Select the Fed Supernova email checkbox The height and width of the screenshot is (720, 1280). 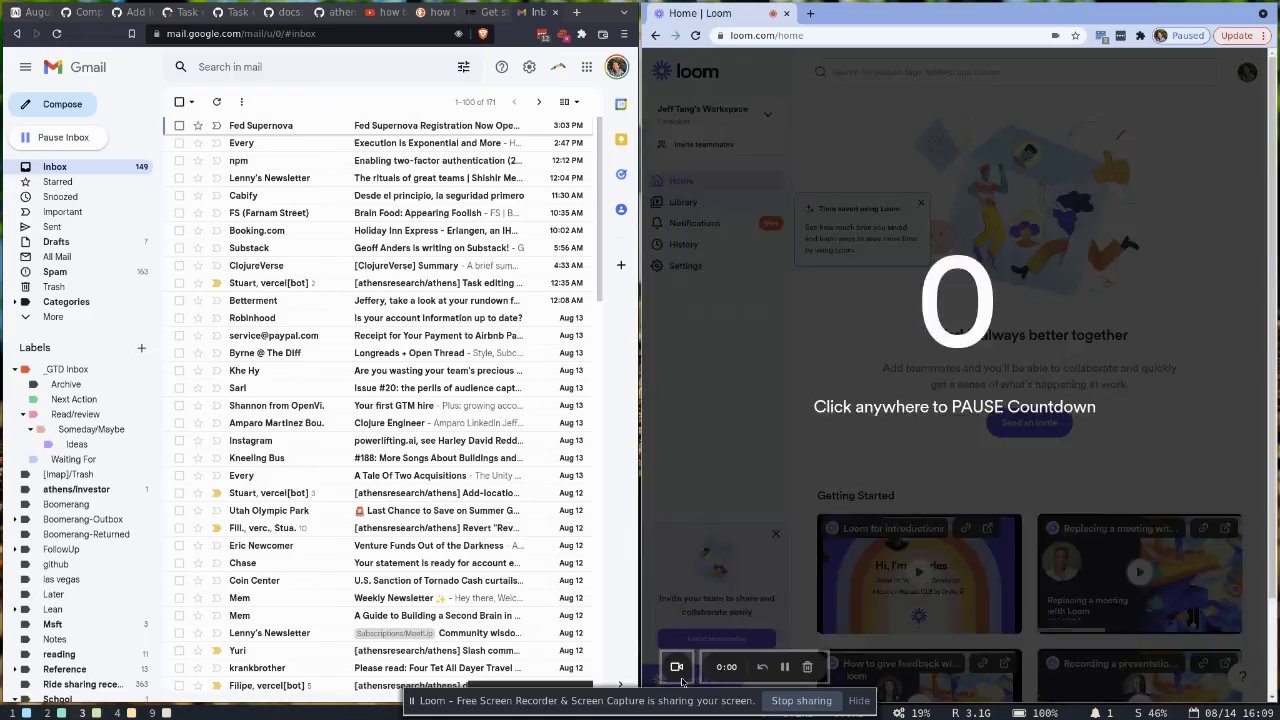pyautogui.click(x=179, y=126)
